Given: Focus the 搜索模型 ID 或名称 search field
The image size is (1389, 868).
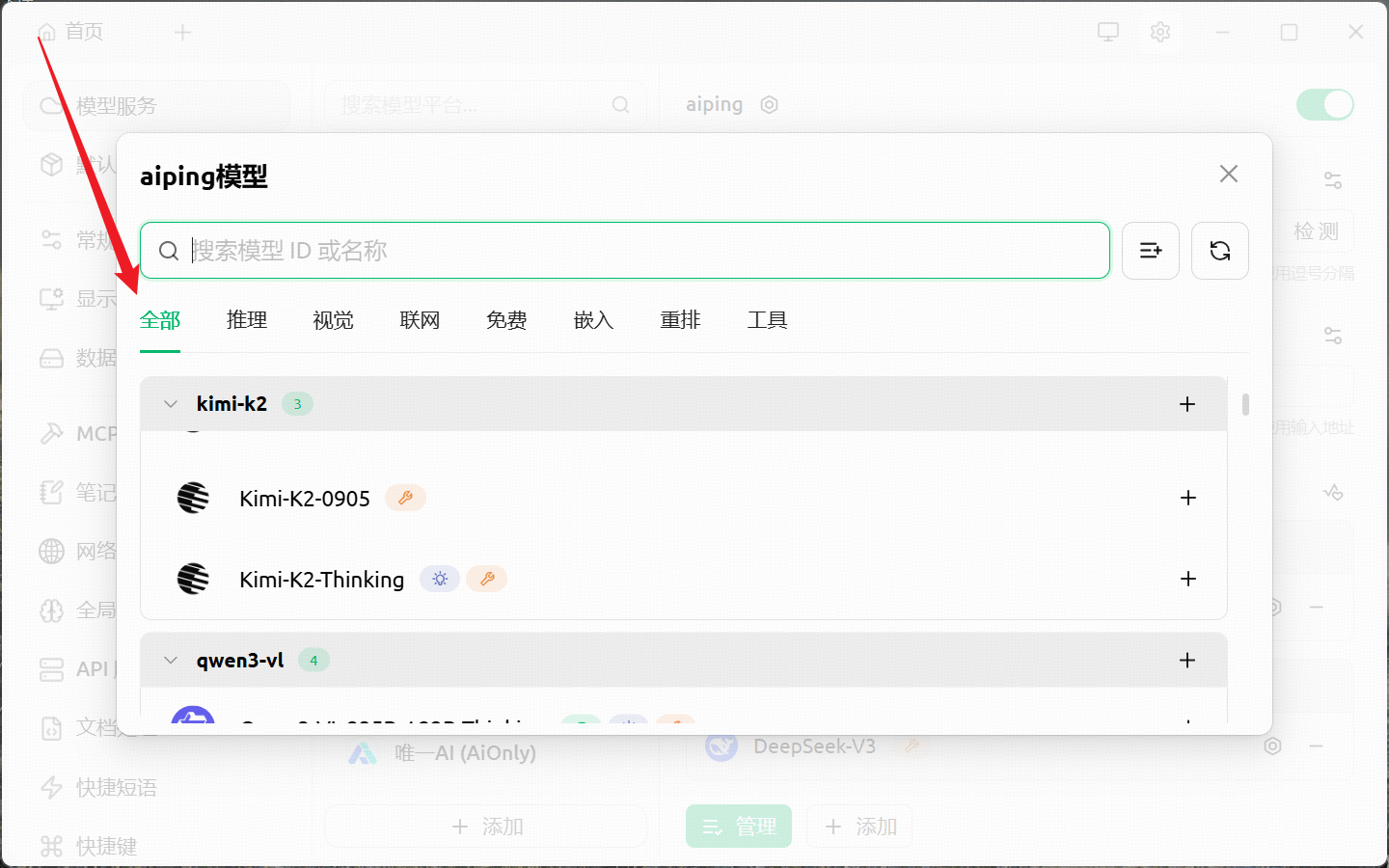Looking at the screenshot, I should [x=637, y=251].
